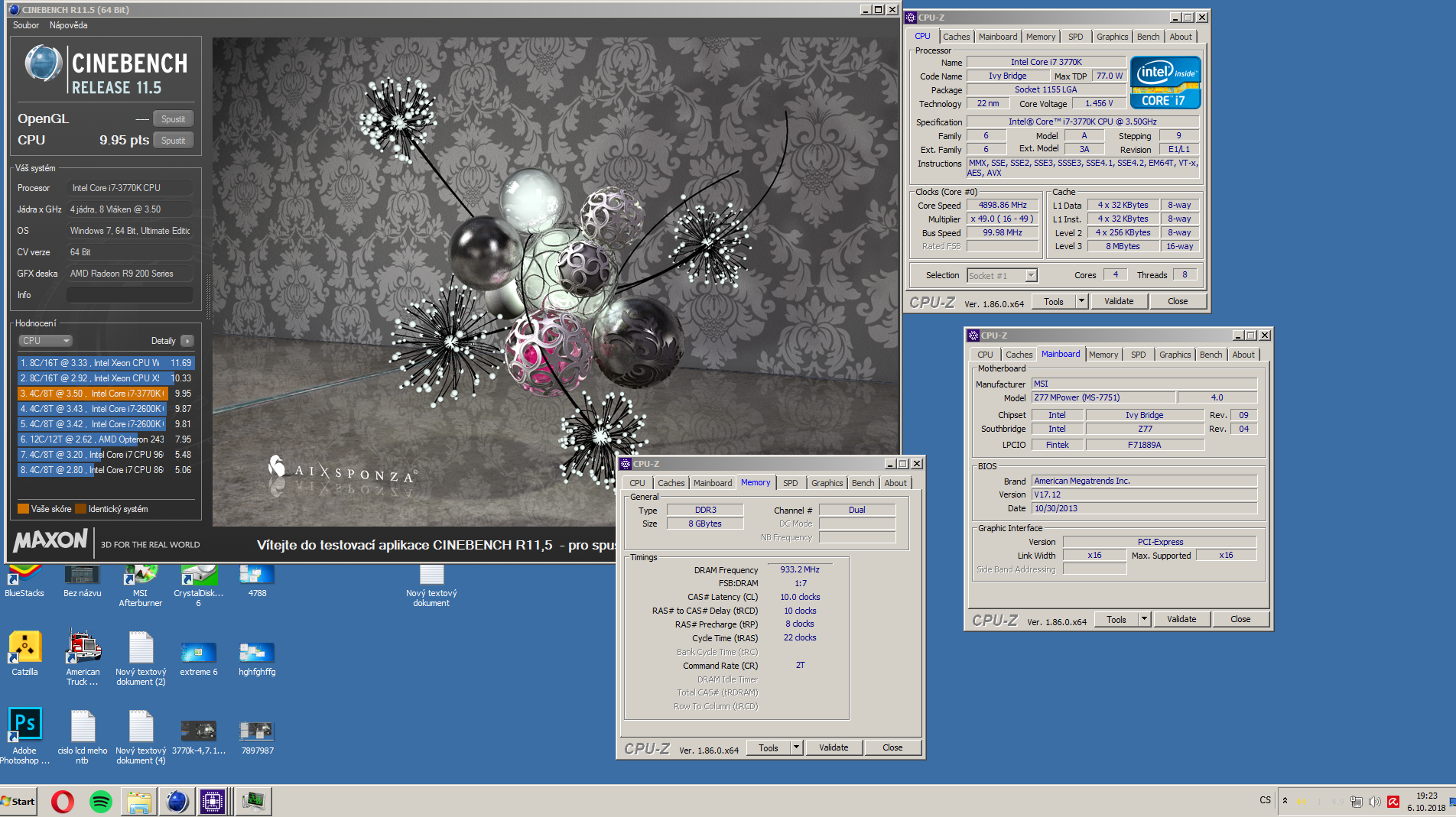Open Soubor menu in Cinebench
The image size is (1456, 817).
tap(26, 25)
